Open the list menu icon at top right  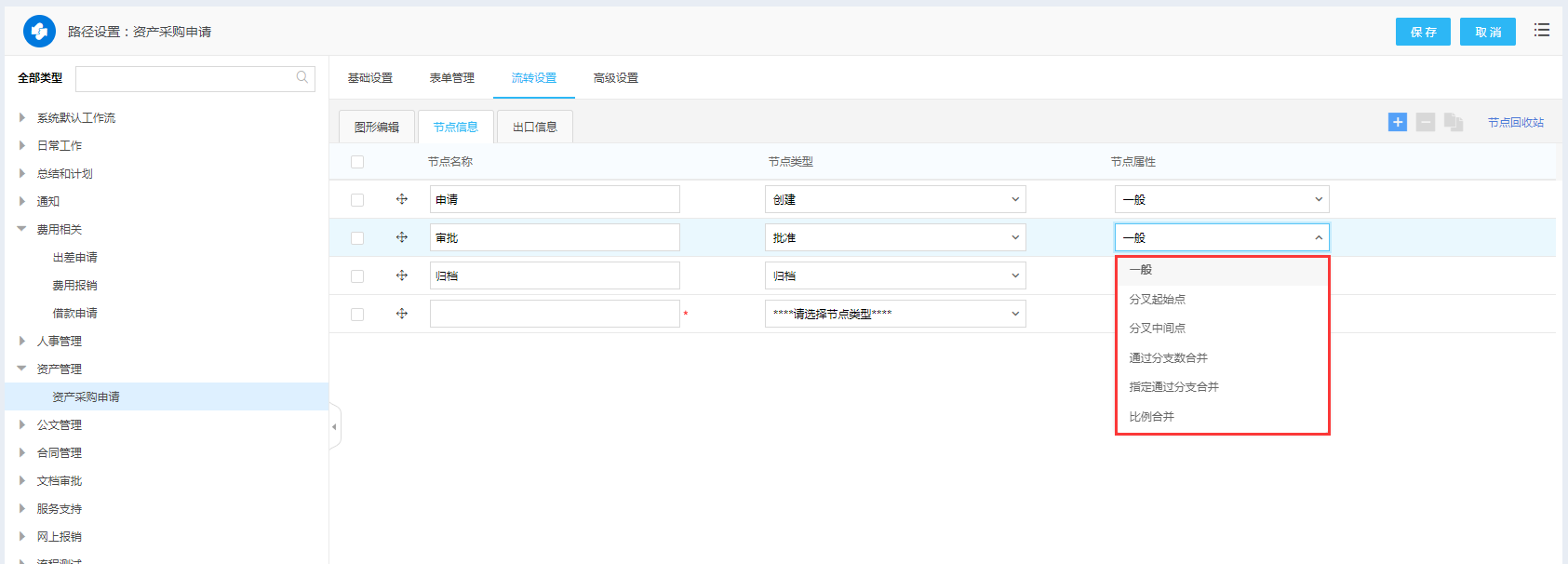coord(1542,31)
